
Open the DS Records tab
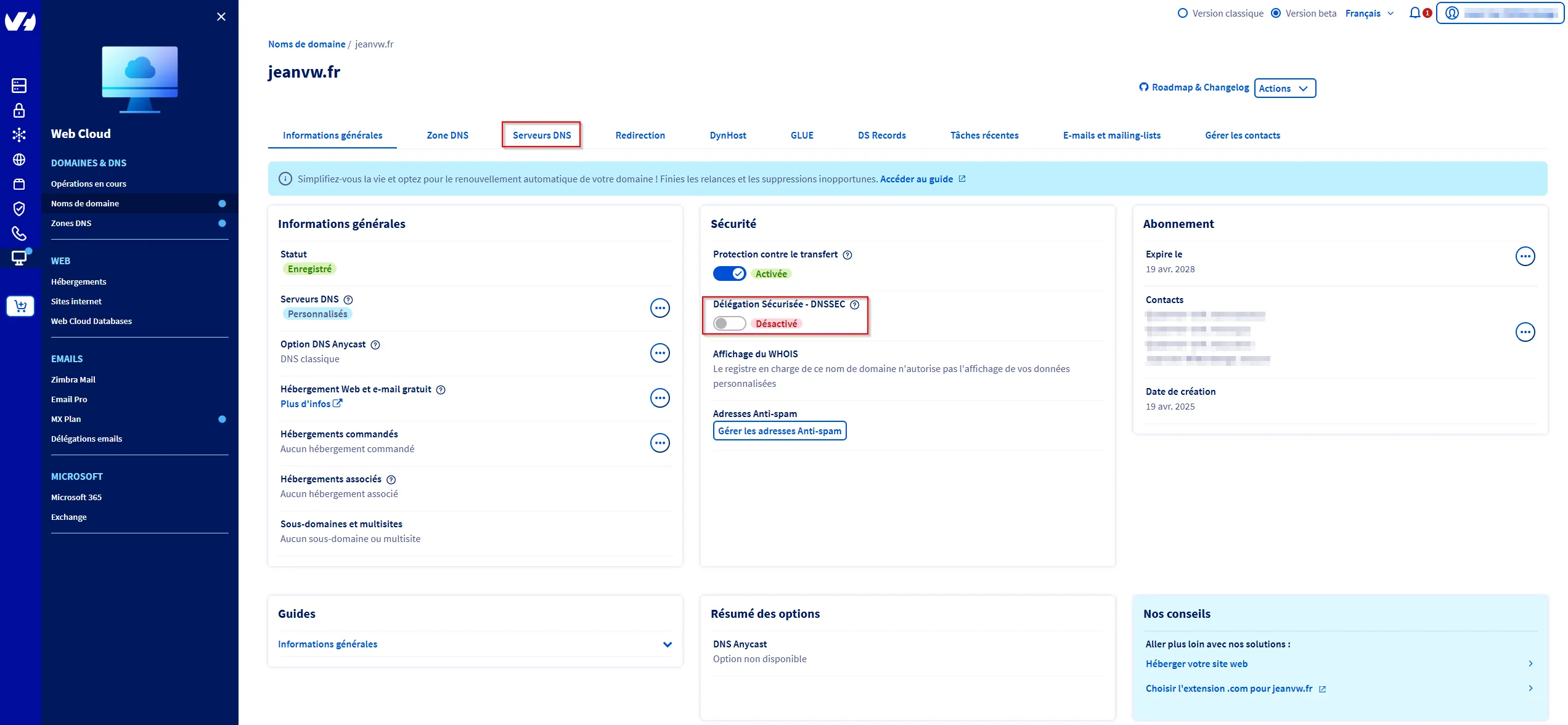(x=881, y=135)
